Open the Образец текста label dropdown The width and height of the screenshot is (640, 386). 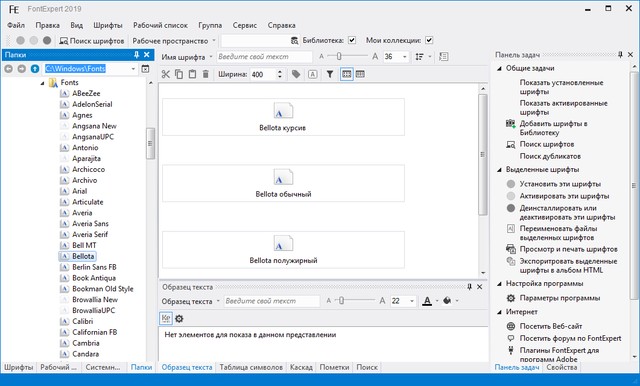218,301
